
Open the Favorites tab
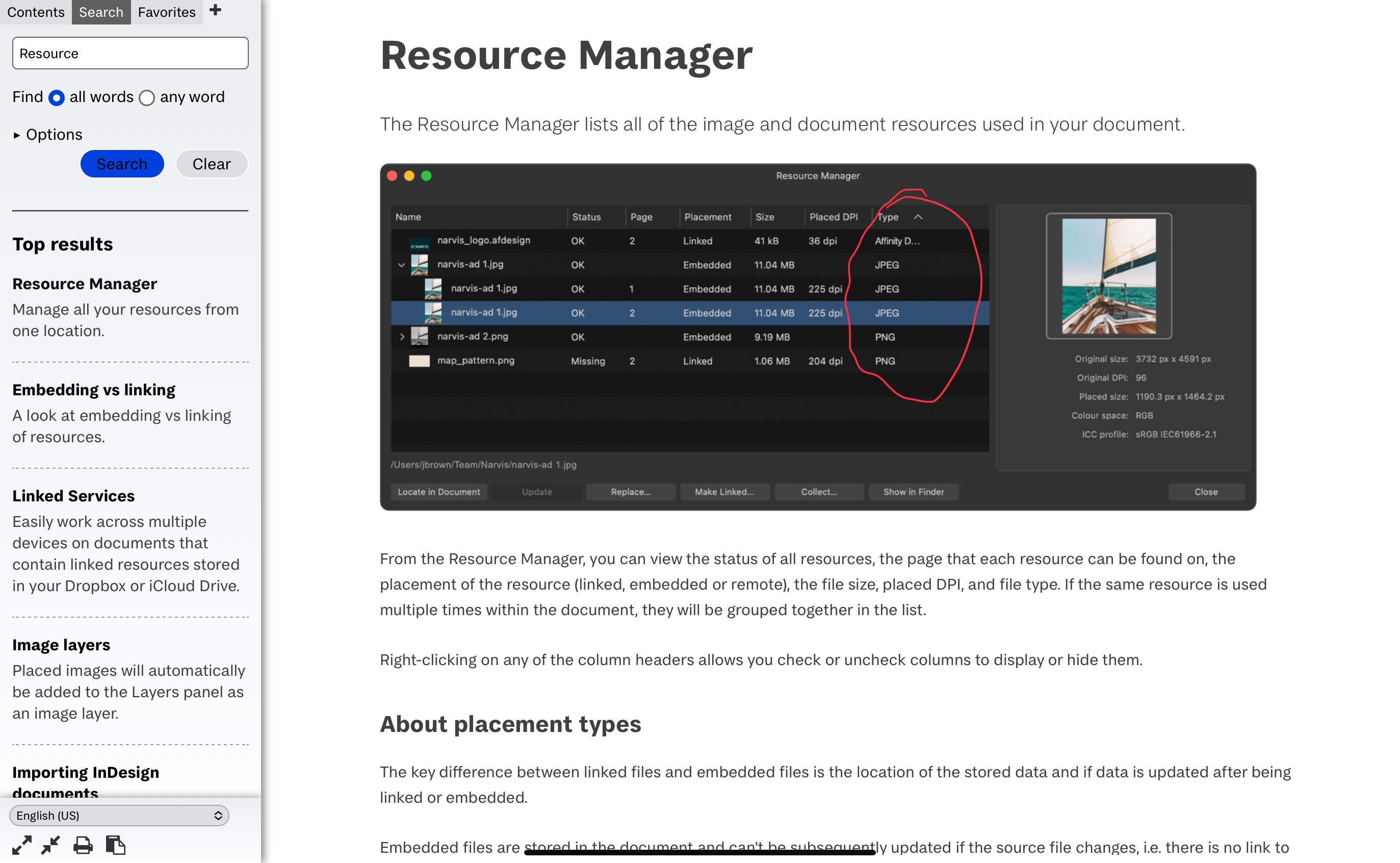tap(167, 12)
